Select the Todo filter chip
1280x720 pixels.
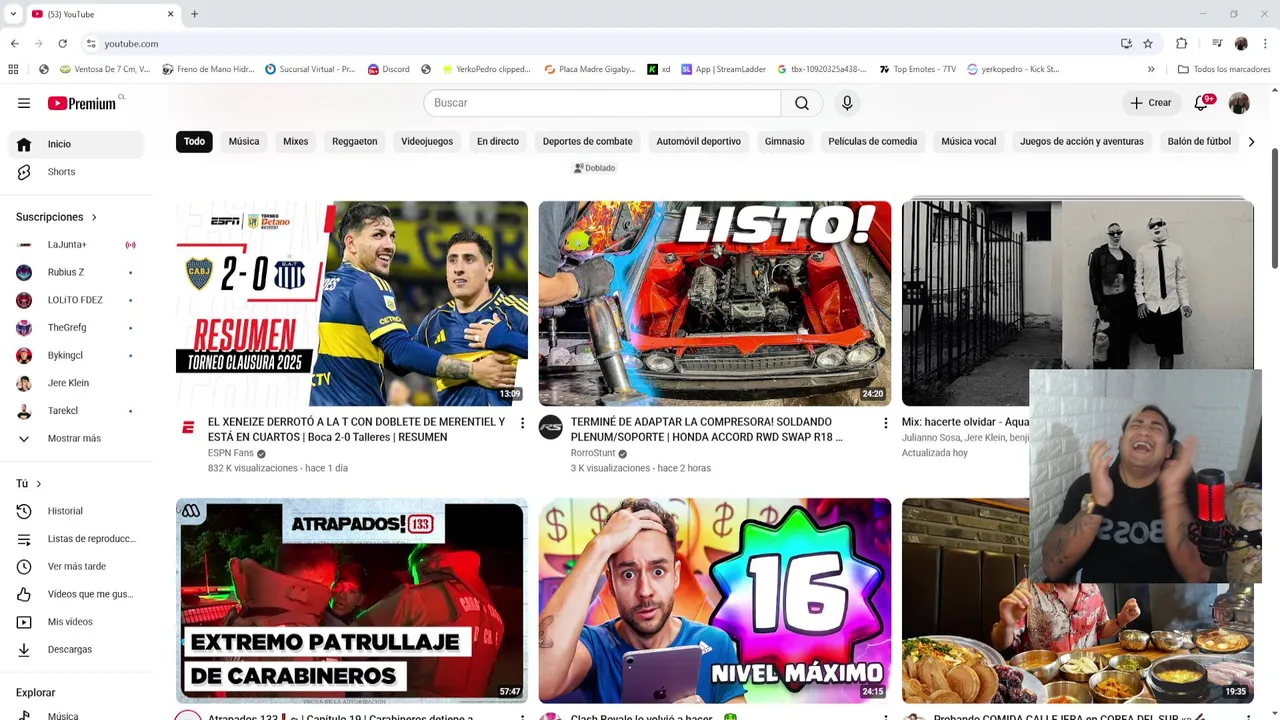[x=194, y=142]
